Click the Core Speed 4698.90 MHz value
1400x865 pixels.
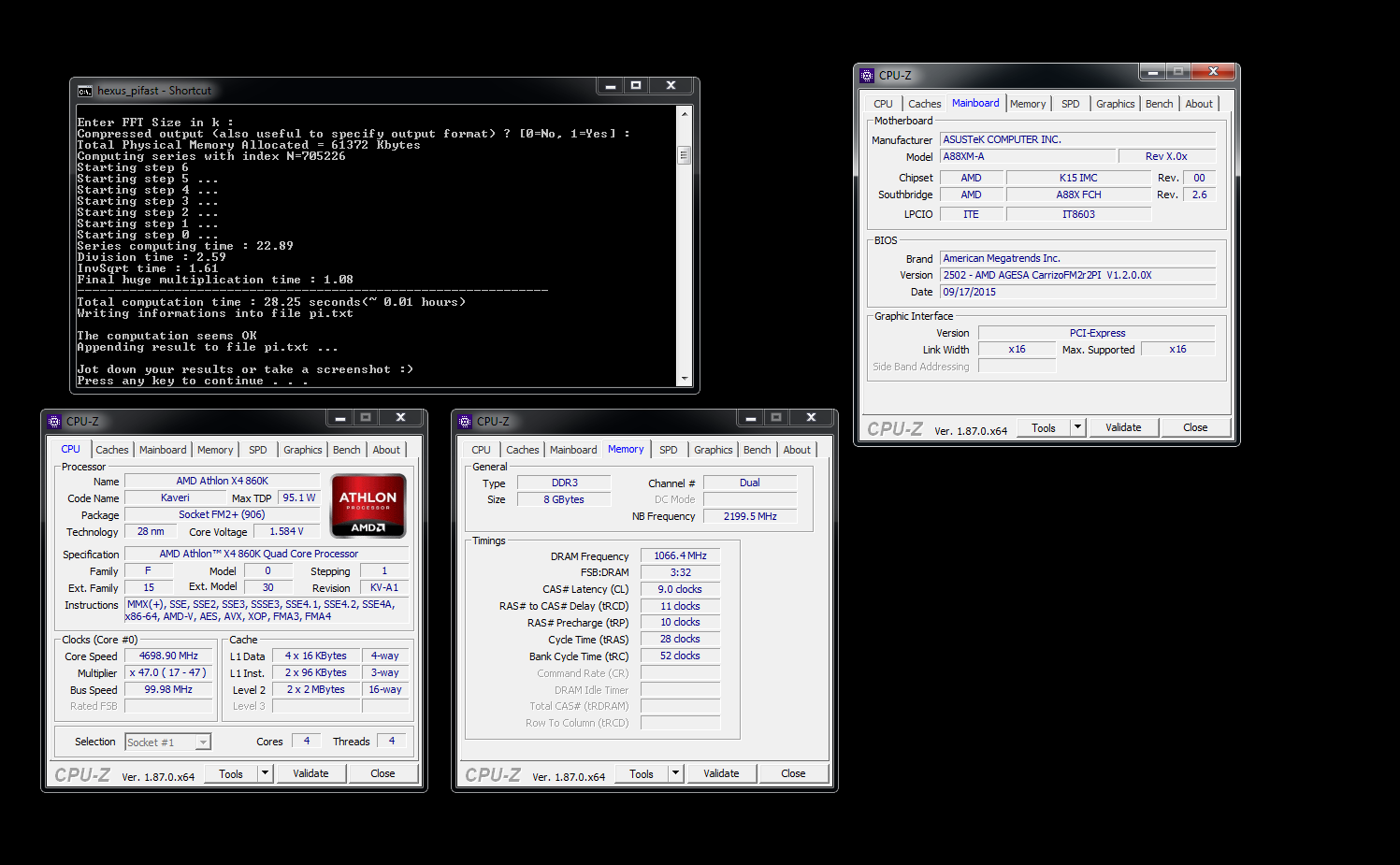[168, 656]
